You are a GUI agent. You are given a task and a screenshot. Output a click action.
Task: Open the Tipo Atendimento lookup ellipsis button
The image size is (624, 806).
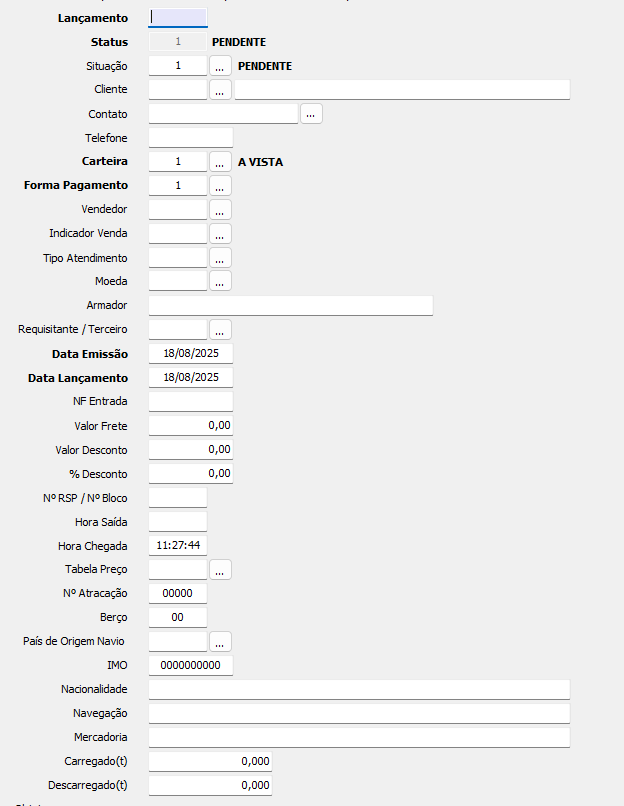(220, 258)
